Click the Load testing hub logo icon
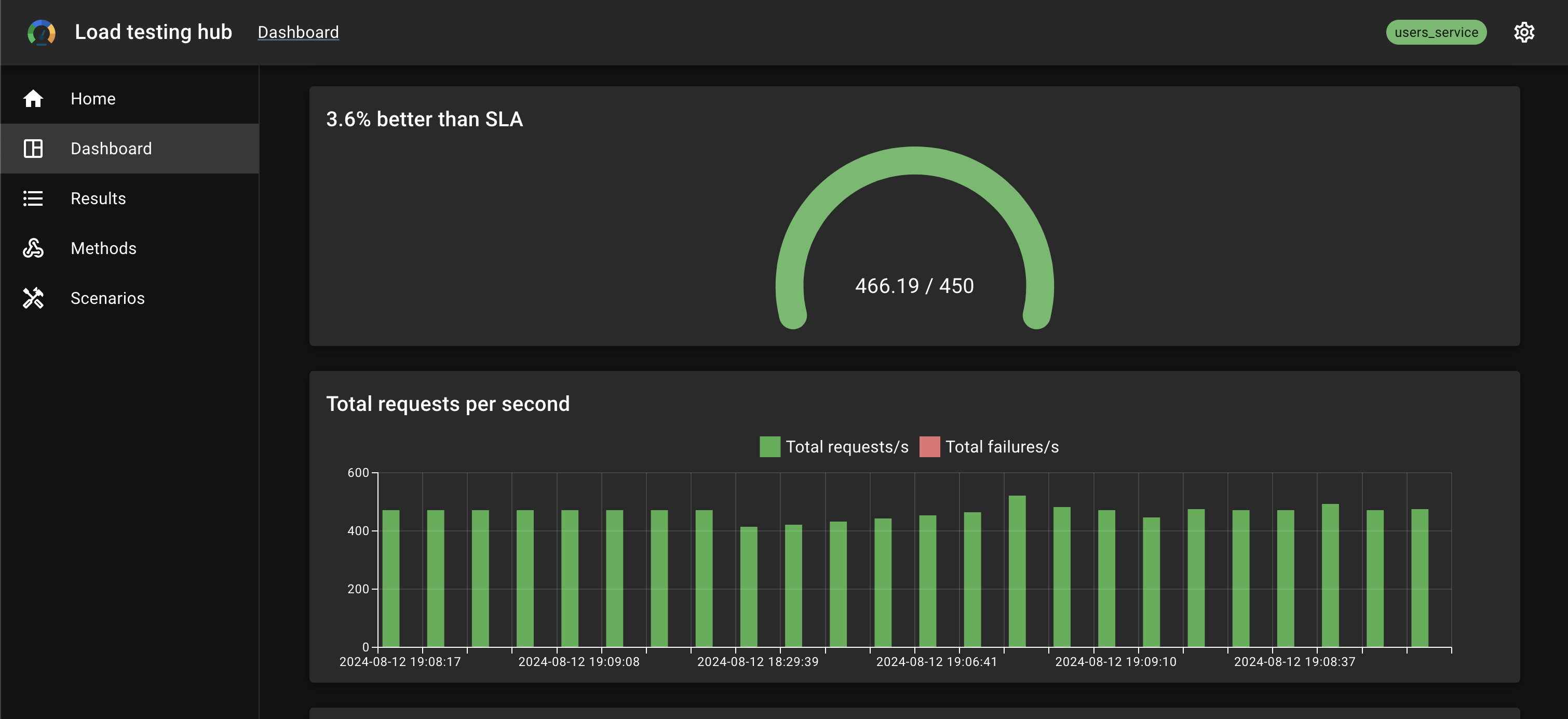The height and width of the screenshot is (719, 1568). 42,32
